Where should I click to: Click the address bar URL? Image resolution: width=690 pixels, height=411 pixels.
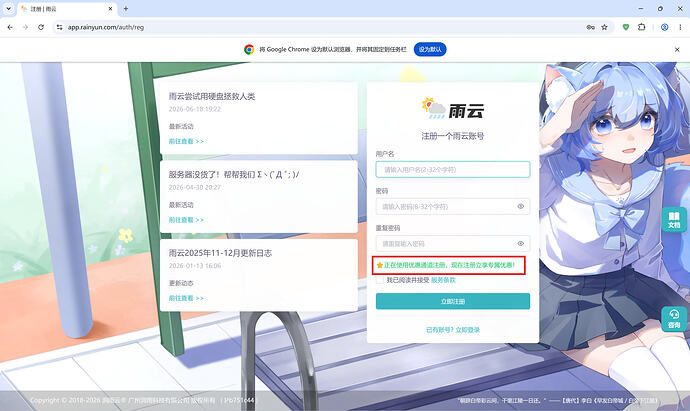coord(106,27)
